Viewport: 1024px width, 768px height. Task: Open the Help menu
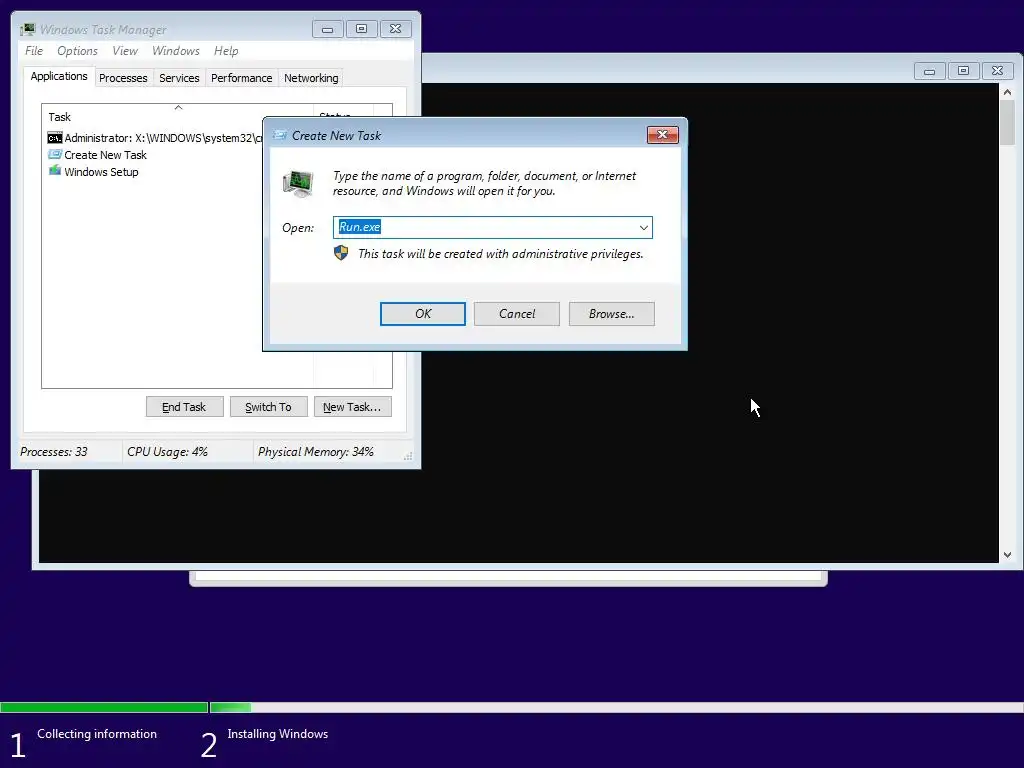click(226, 51)
